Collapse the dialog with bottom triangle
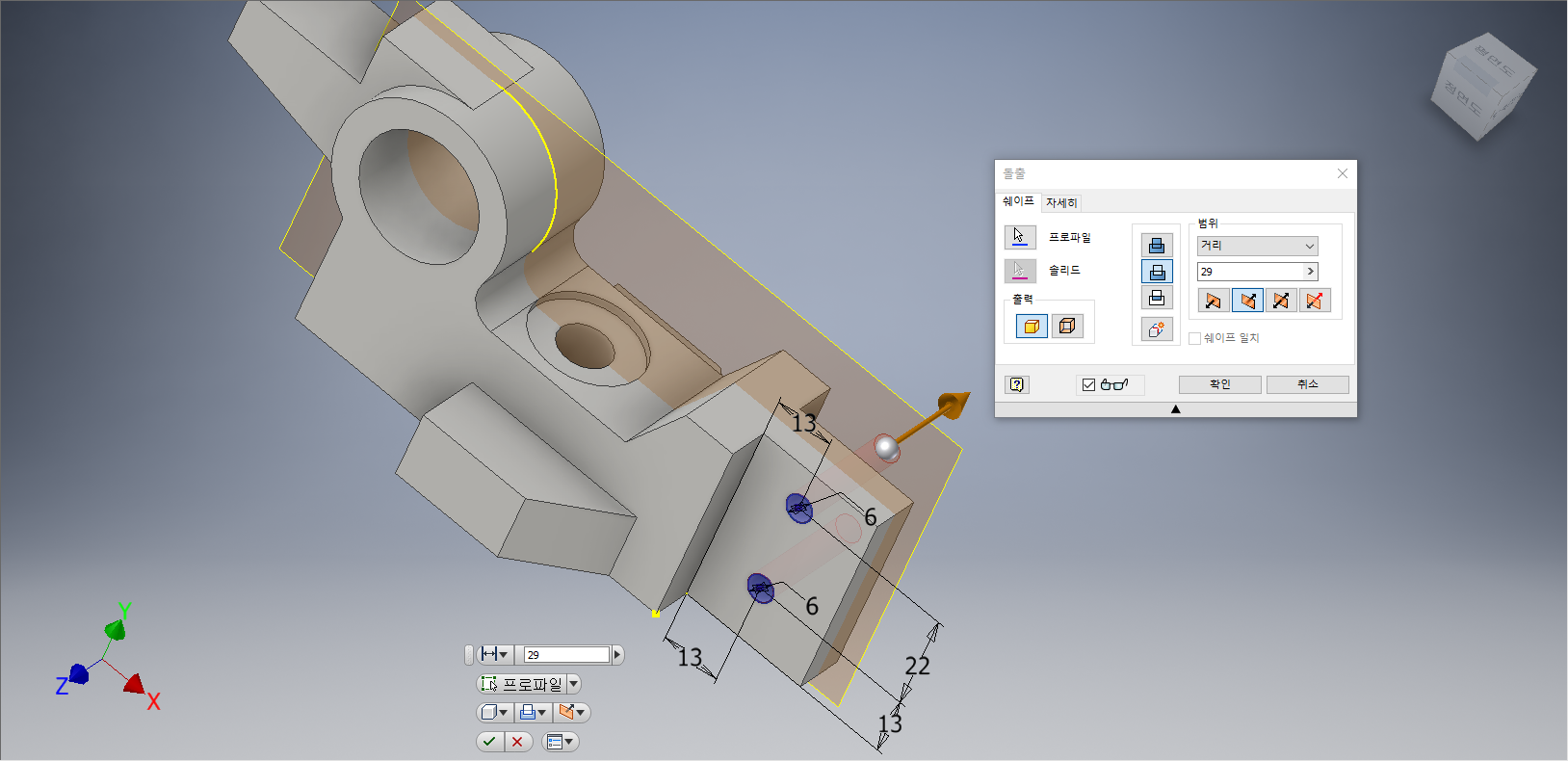This screenshot has width=1568, height=761. click(x=1175, y=409)
